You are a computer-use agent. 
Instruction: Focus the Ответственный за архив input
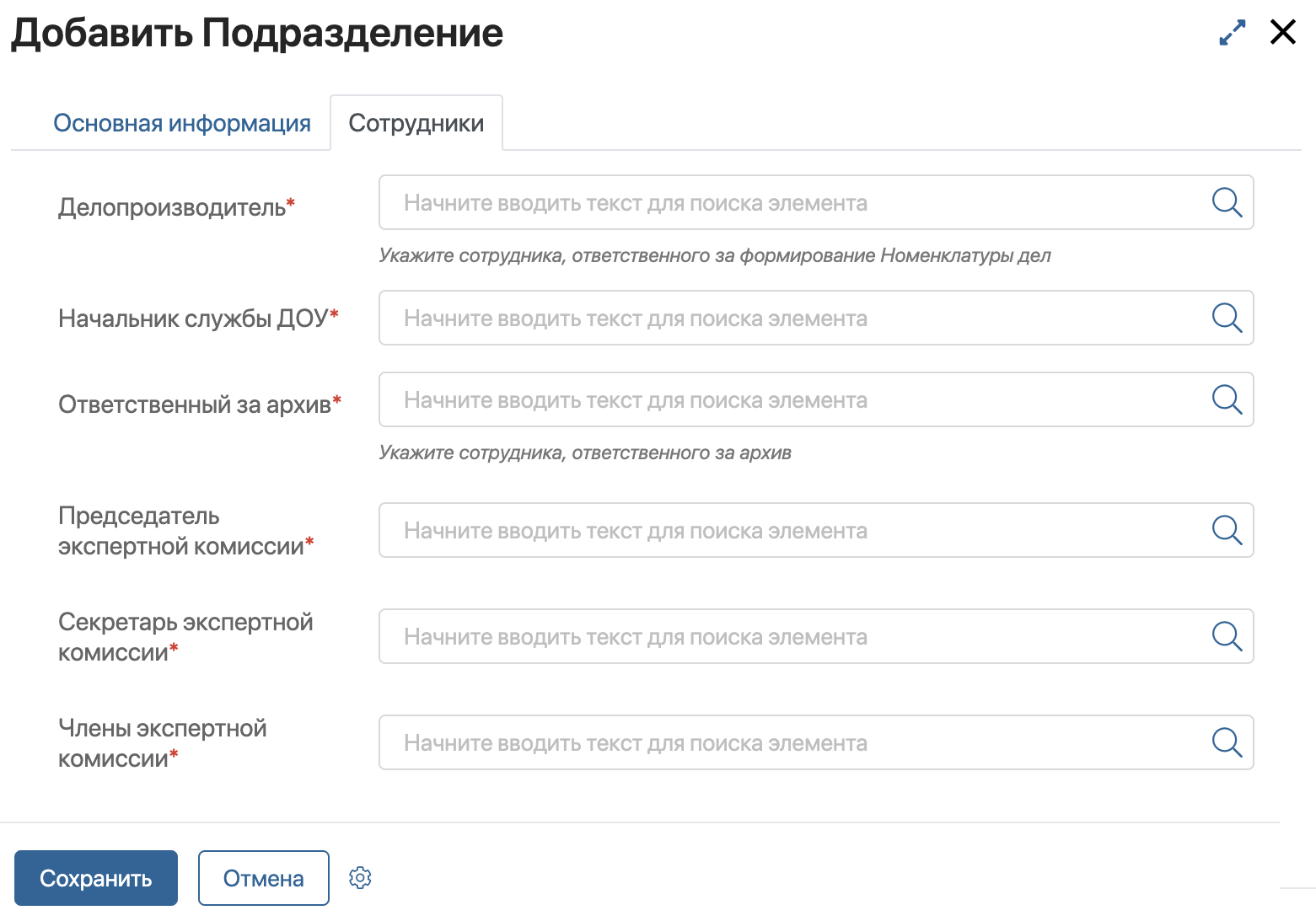pyautogui.click(x=816, y=399)
